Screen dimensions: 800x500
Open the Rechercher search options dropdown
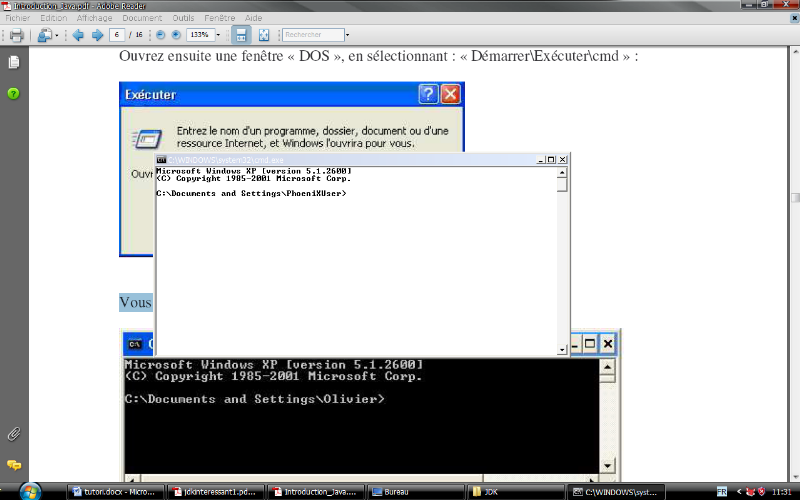click(347, 35)
